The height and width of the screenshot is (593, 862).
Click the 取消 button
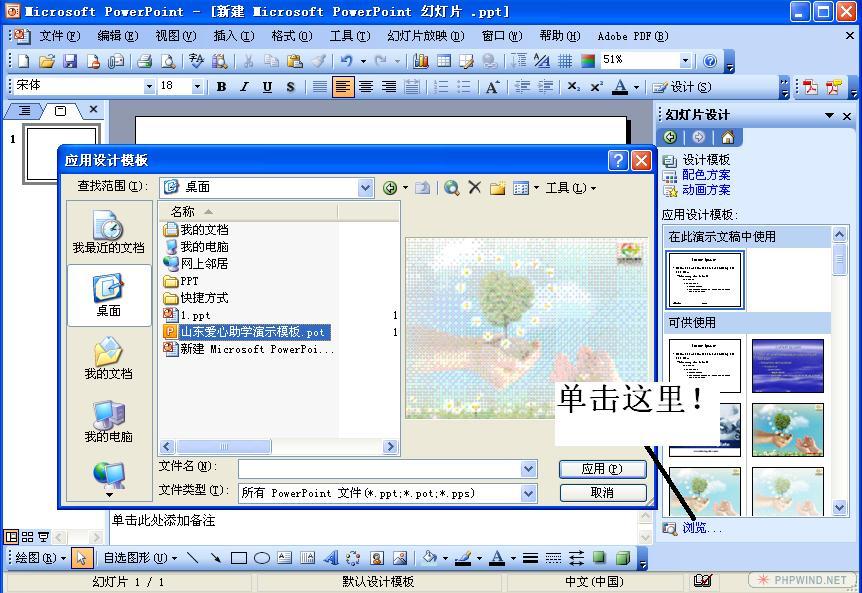click(603, 493)
